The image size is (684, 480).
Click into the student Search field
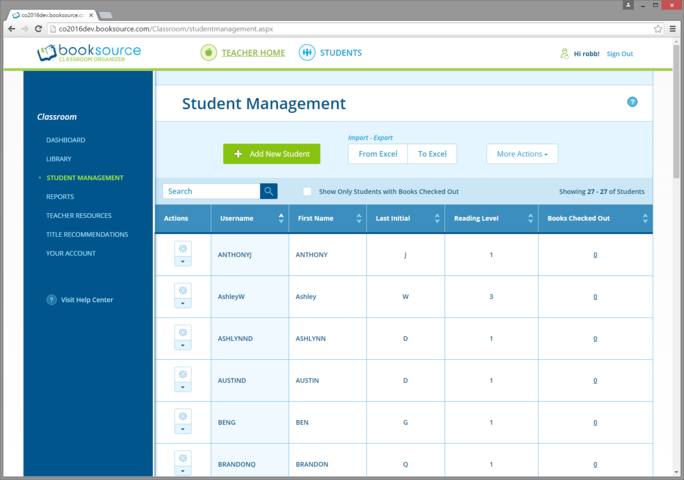pyautogui.click(x=211, y=191)
